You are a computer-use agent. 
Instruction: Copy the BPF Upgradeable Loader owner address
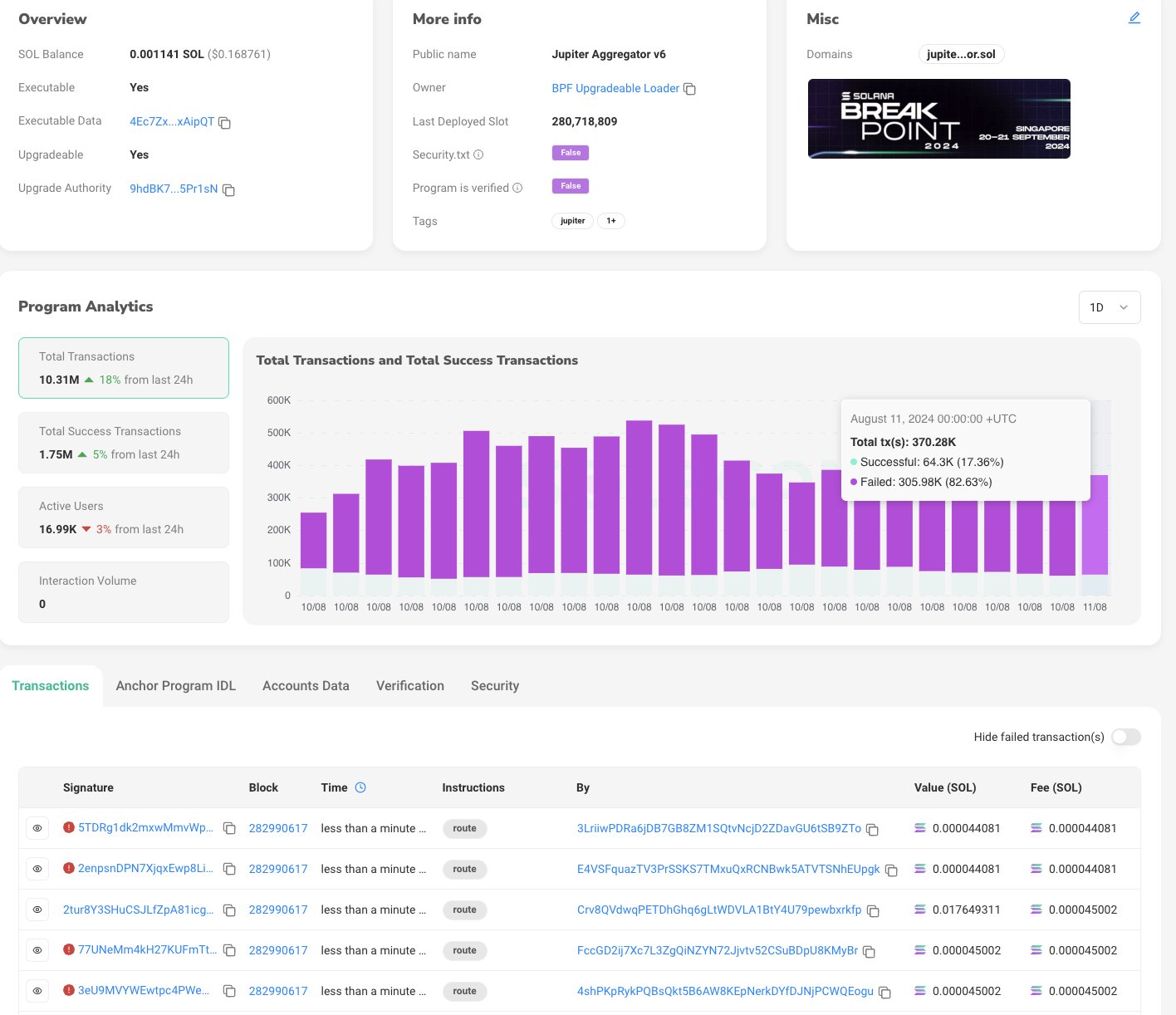click(689, 89)
